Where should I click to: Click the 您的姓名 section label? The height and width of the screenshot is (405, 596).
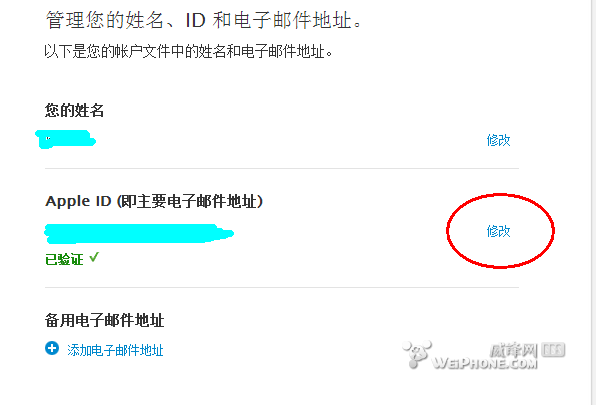pyautogui.click(x=74, y=111)
